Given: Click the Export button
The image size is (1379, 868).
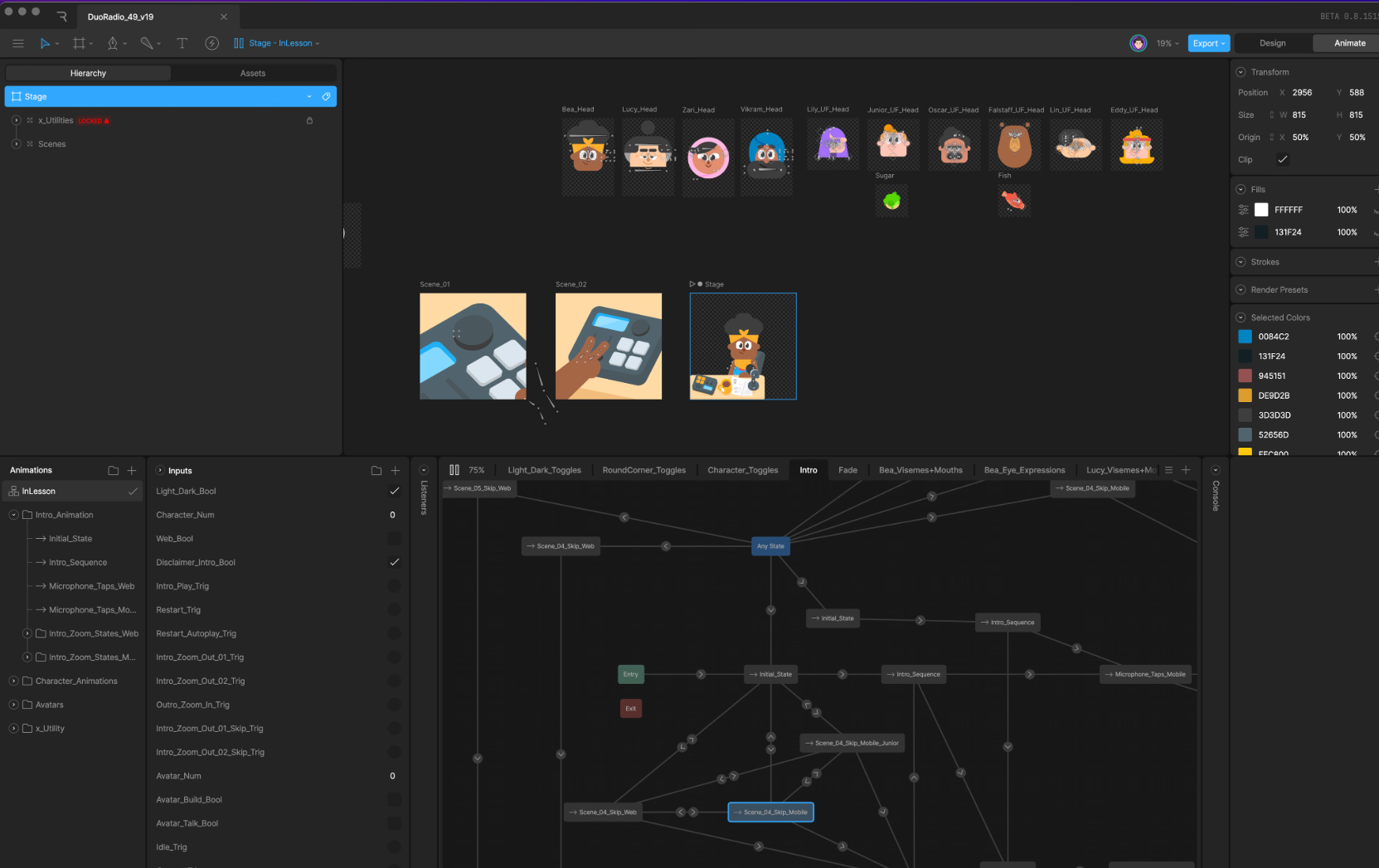Looking at the screenshot, I should coord(1208,43).
